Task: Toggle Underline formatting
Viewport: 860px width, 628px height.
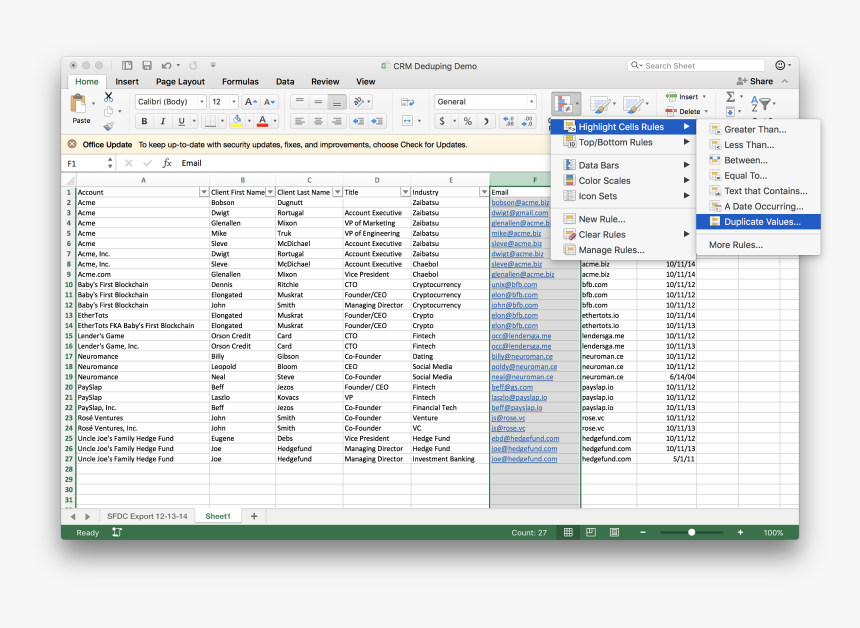Action: coord(181,121)
